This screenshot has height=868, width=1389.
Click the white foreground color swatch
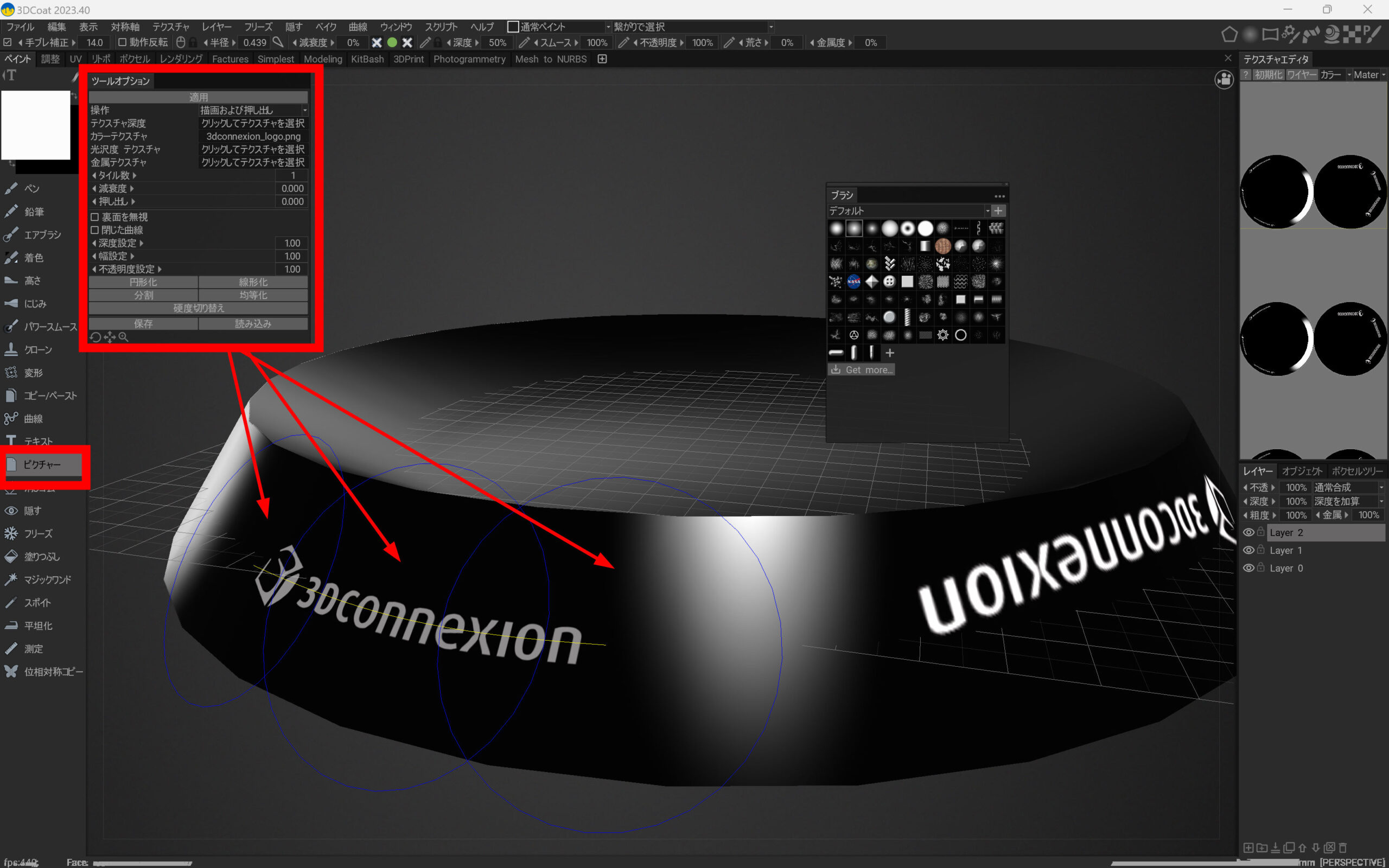[36, 125]
